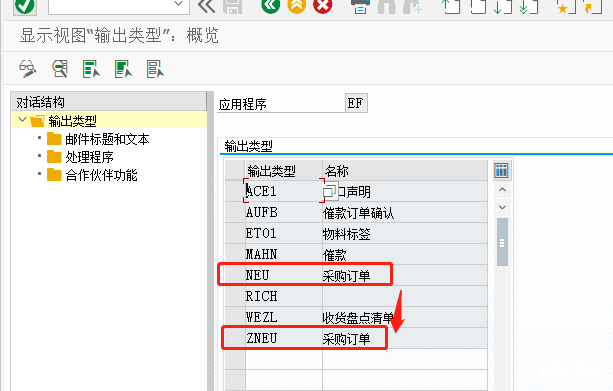
Task: Collapse the command field with double chevron
Action: (206, 5)
